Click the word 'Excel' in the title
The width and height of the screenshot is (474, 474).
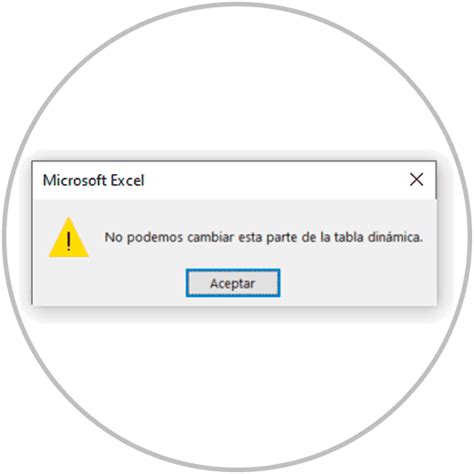pyautogui.click(x=127, y=180)
